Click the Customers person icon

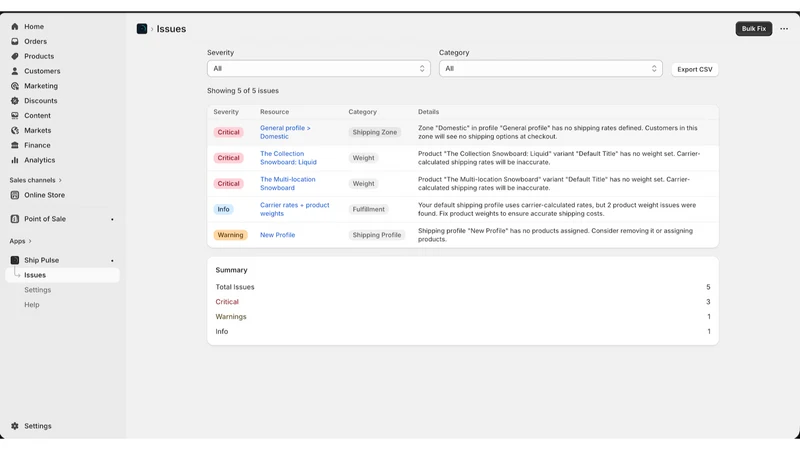point(15,71)
